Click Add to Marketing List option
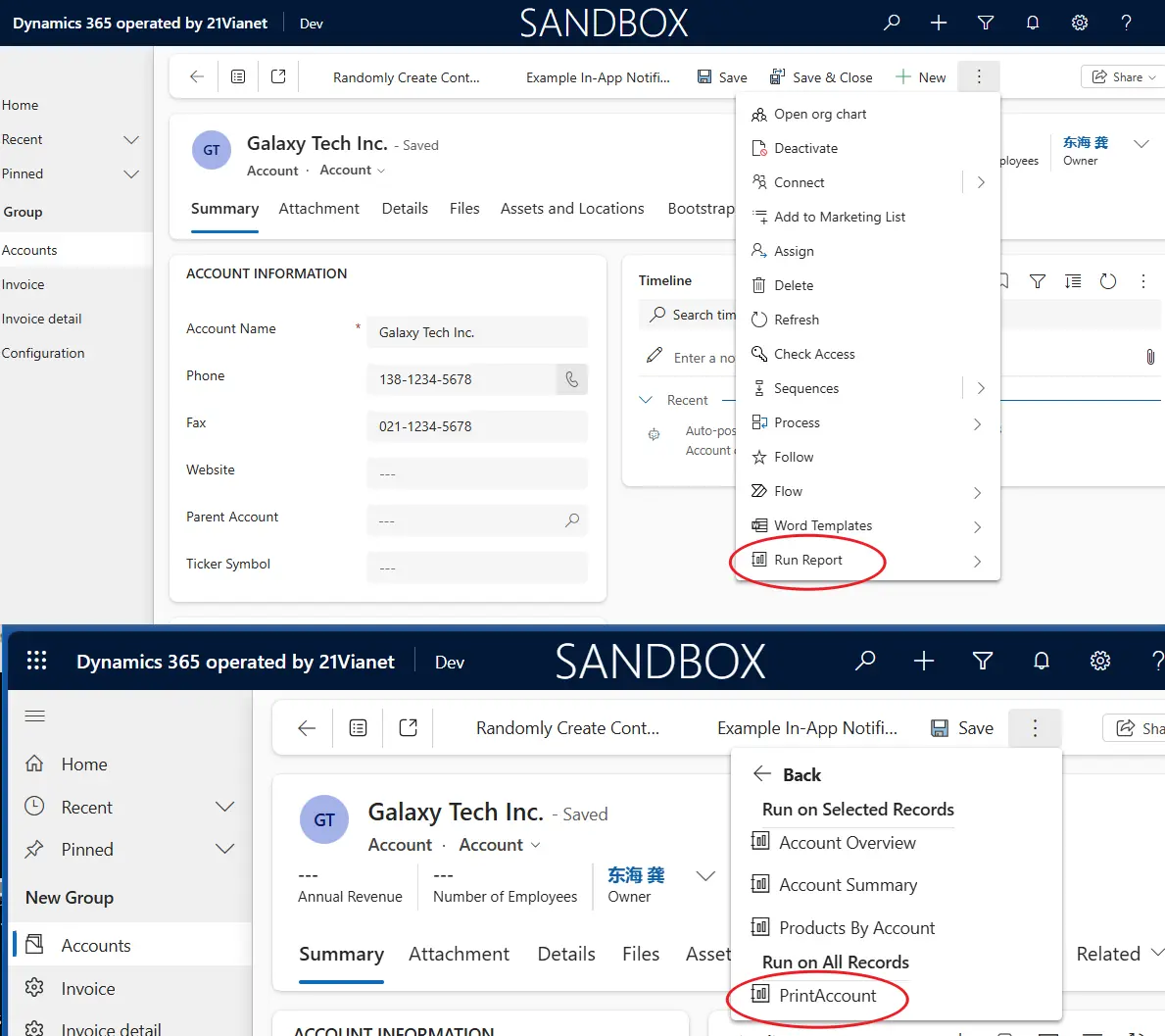The width and height of the screenshot is (1165, 1036). pyautogui.click(x=839, y=217)
